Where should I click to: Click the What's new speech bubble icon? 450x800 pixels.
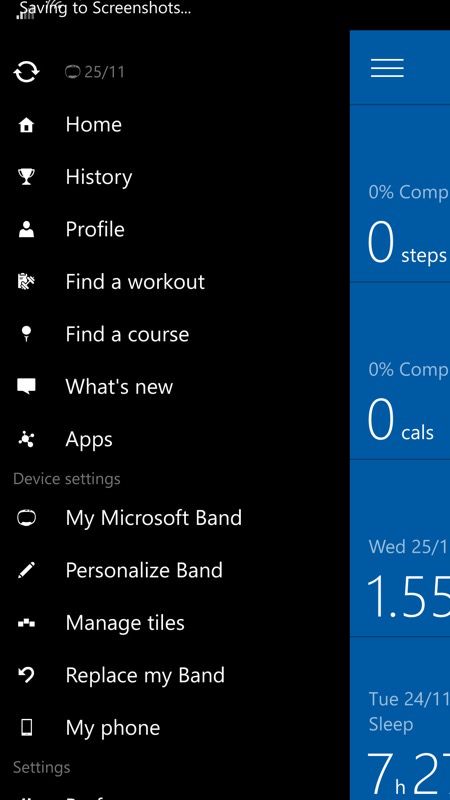point(26,386)
